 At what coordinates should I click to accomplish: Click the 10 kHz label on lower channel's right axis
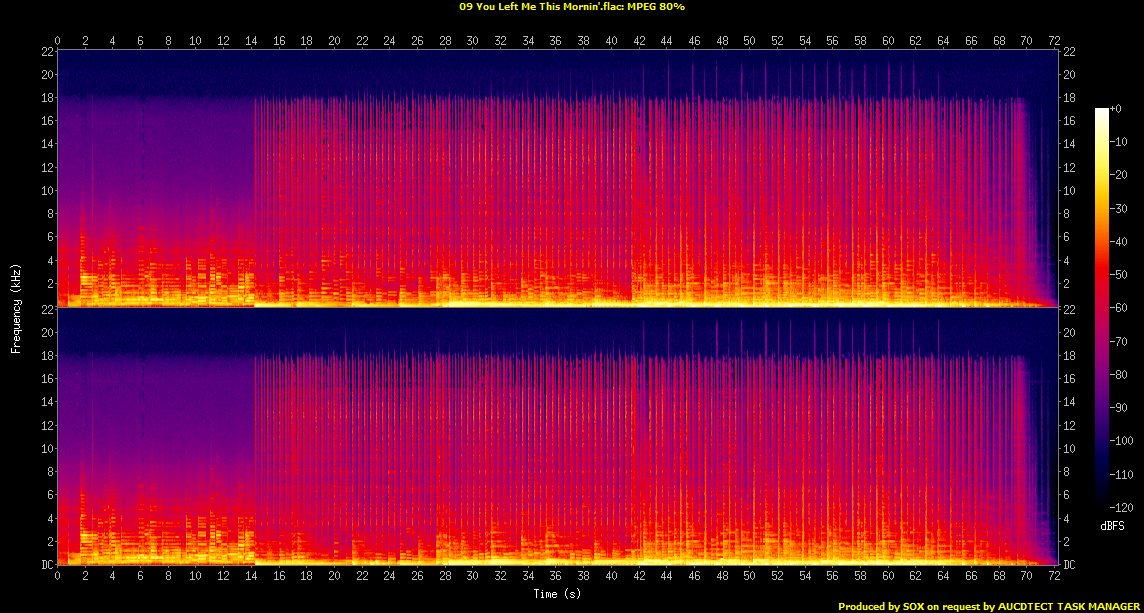click(1069, 449)
